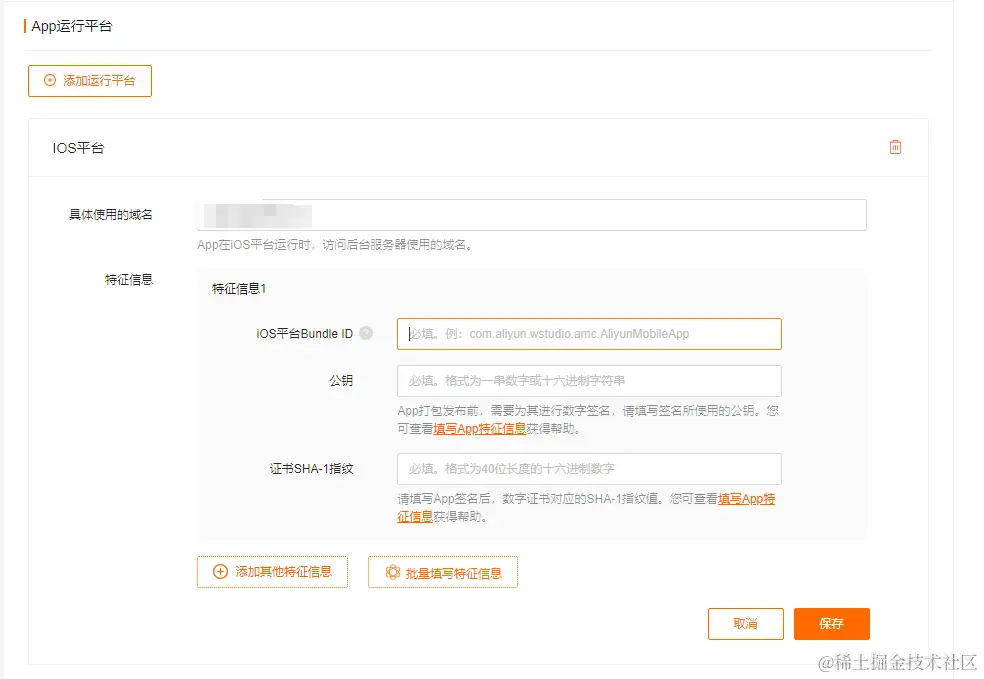The height and width of the screenshot is (679, 984).
Task: Cancel with the 取消 button
Action: pyautogui.click(x=746, y=624)
